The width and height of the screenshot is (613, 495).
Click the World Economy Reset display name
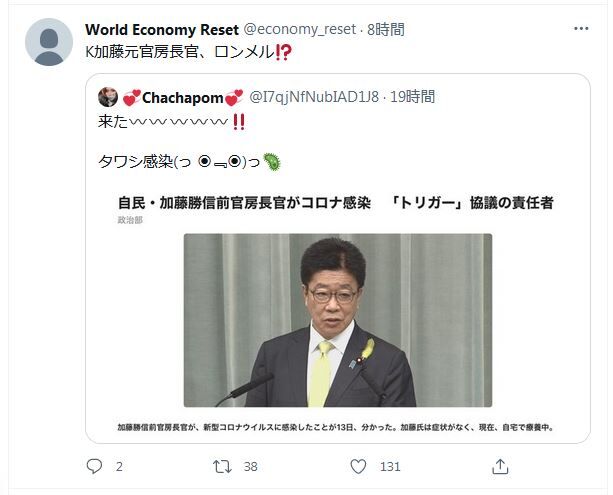coord(162,30)
